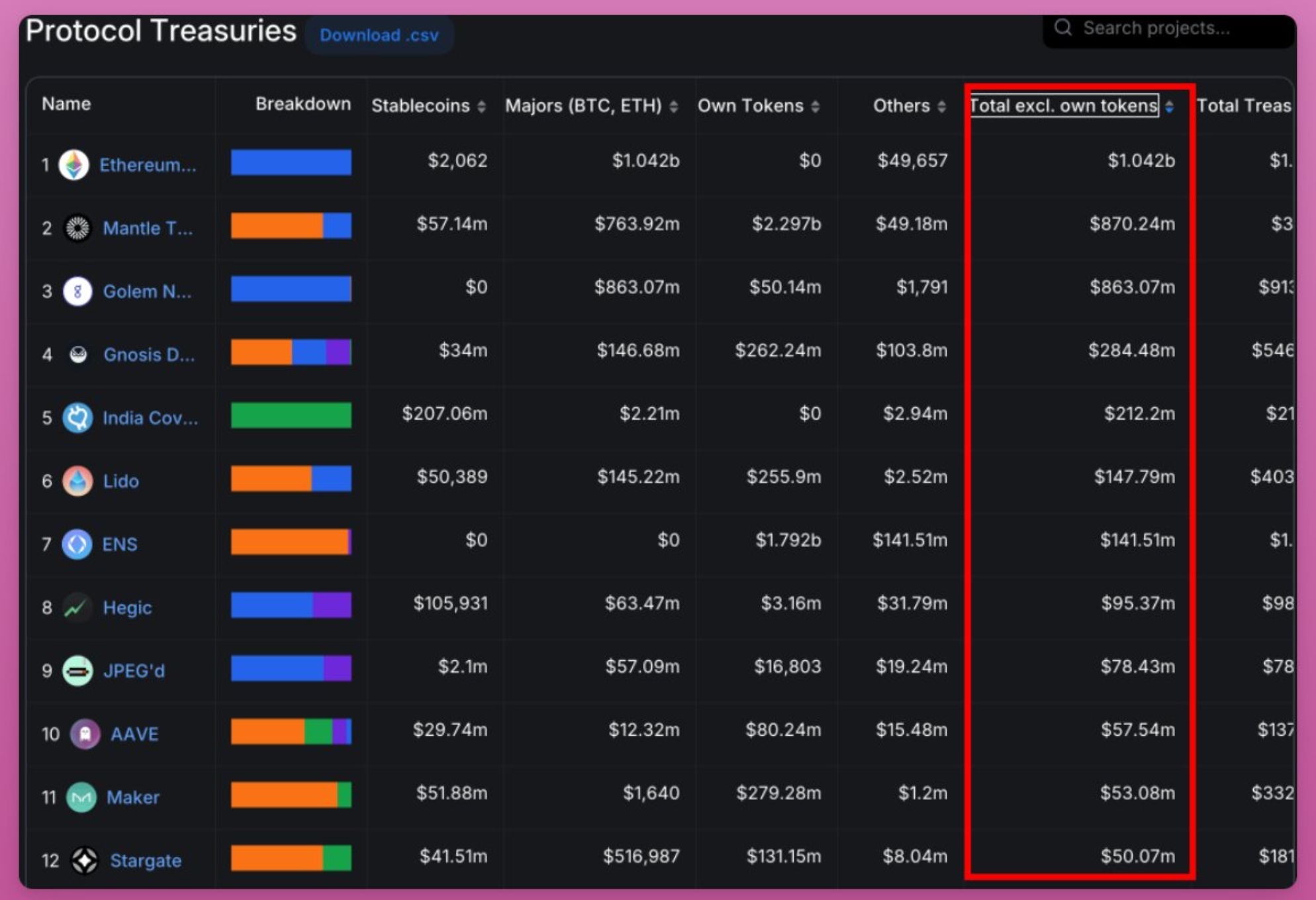The width and height of the screenshot is (1316, 900).
Task: Click the Golem Network logo icon
Action: [77, 291]
